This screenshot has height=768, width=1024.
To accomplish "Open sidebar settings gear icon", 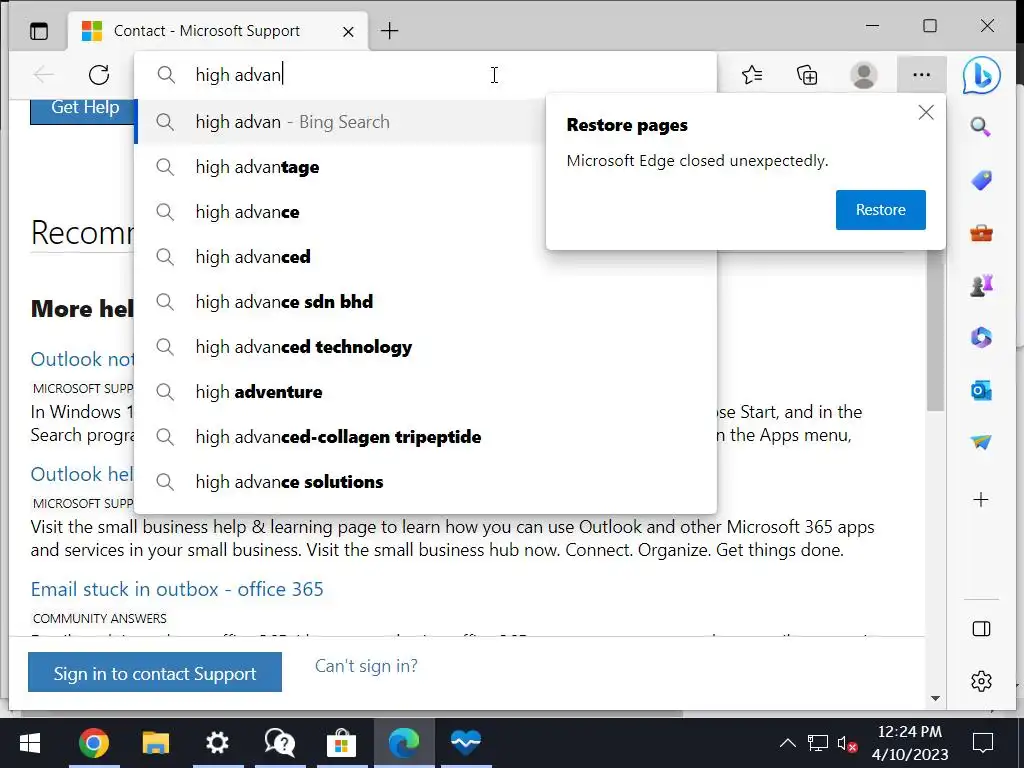I will click(981, 681).
